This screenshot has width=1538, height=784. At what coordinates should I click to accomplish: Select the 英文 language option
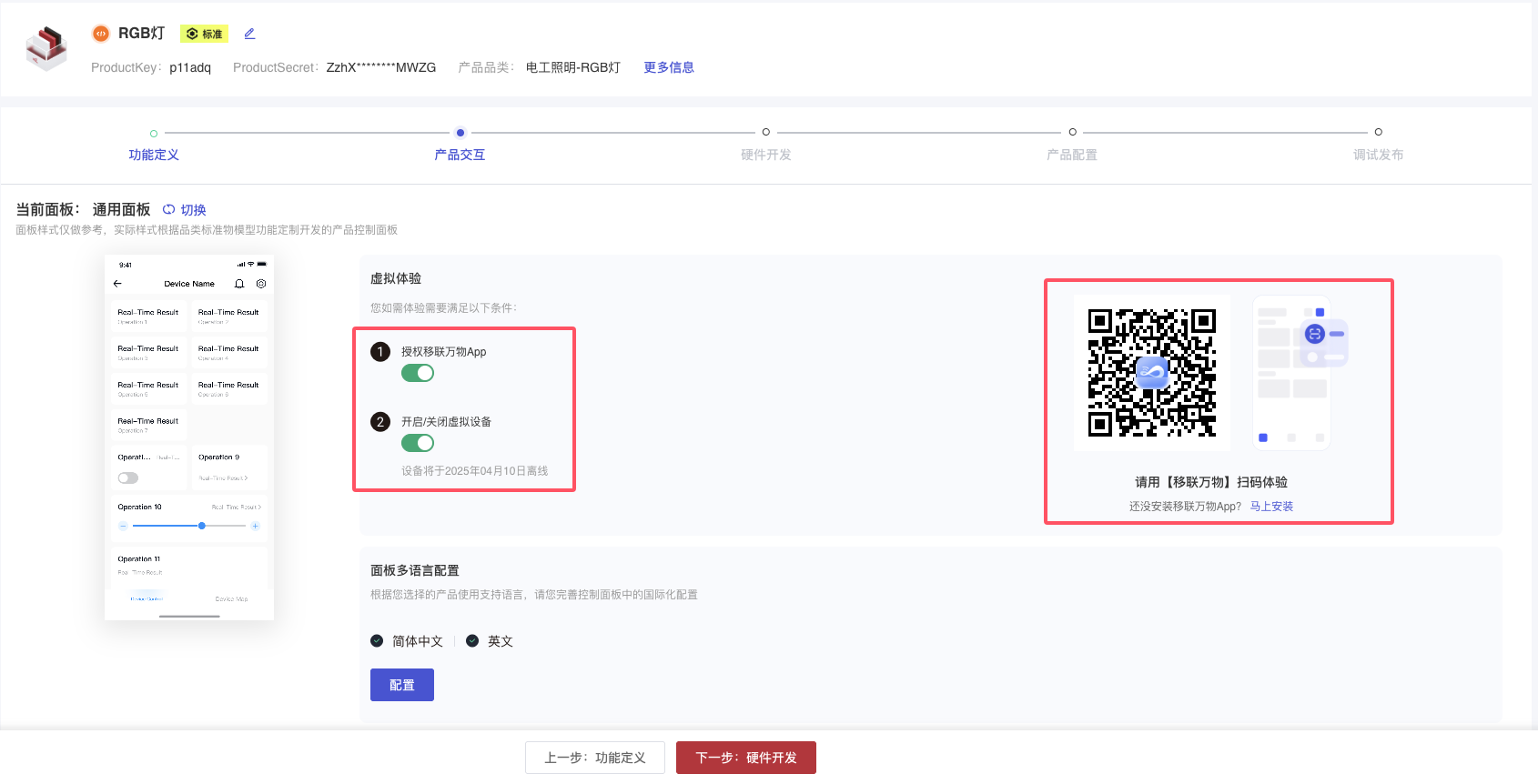pyautogui.click(x=490, y=641)
